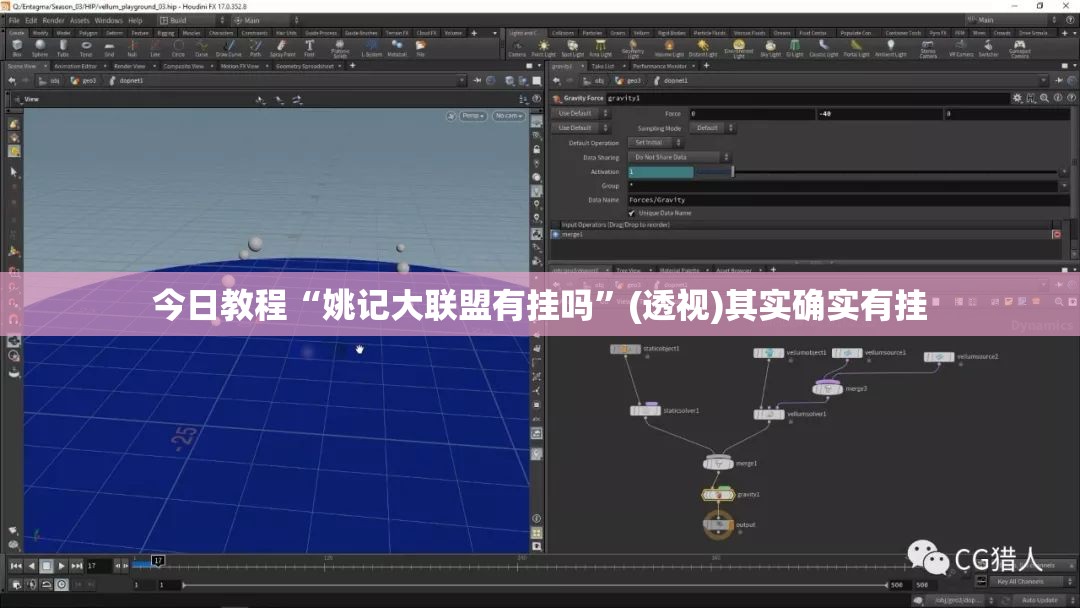Click the Data Name field Forces/Gravity
Image resolution: width=1080 pixels, height=608 pixels.
849,200
